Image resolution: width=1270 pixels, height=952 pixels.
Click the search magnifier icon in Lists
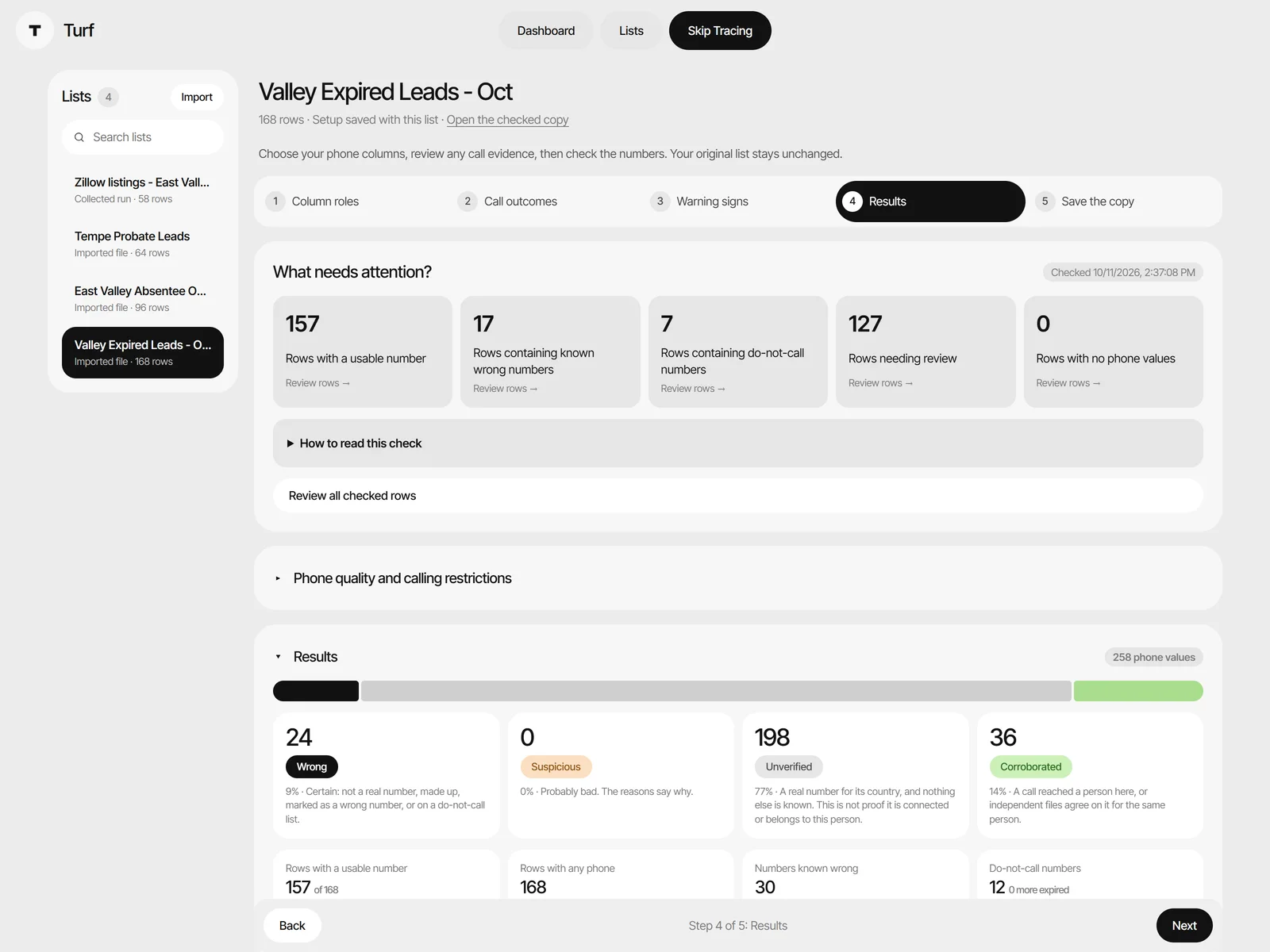pyautogui.click(x=79, y=137)
